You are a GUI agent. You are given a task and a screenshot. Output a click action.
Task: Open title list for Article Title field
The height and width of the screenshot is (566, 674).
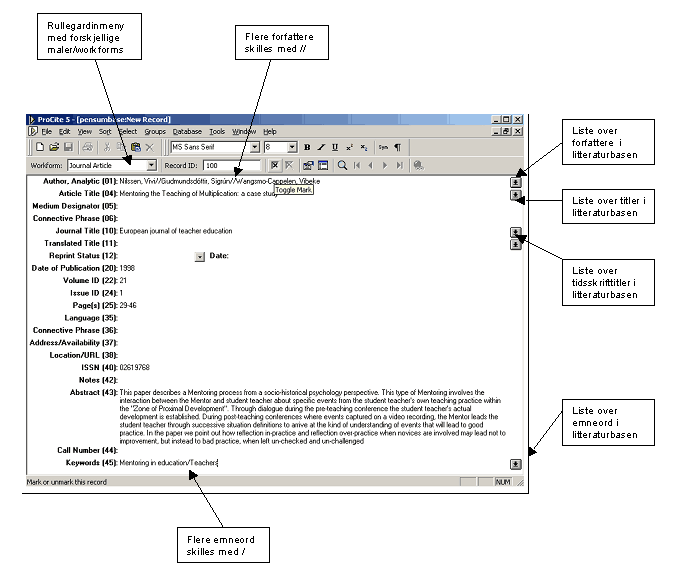tap(515, 195)
